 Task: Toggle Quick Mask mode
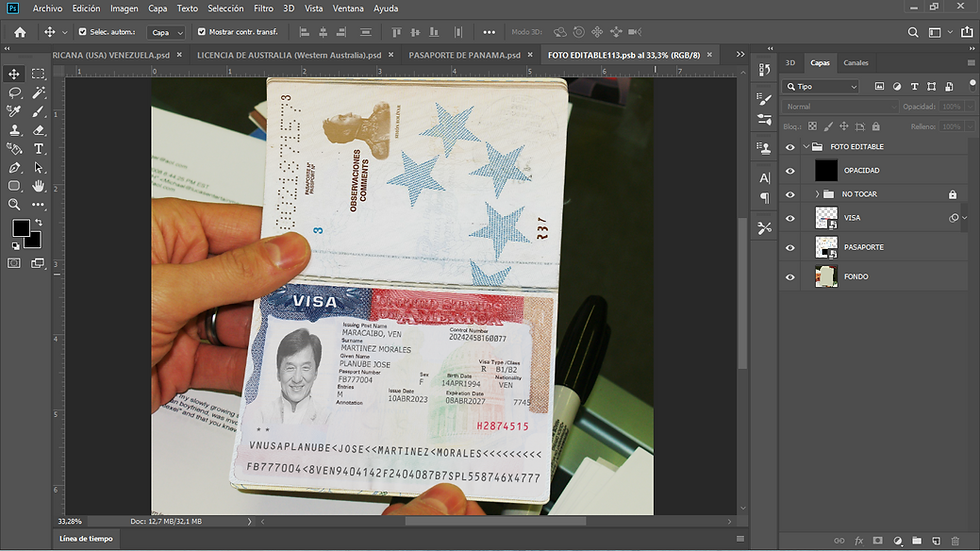14,263
